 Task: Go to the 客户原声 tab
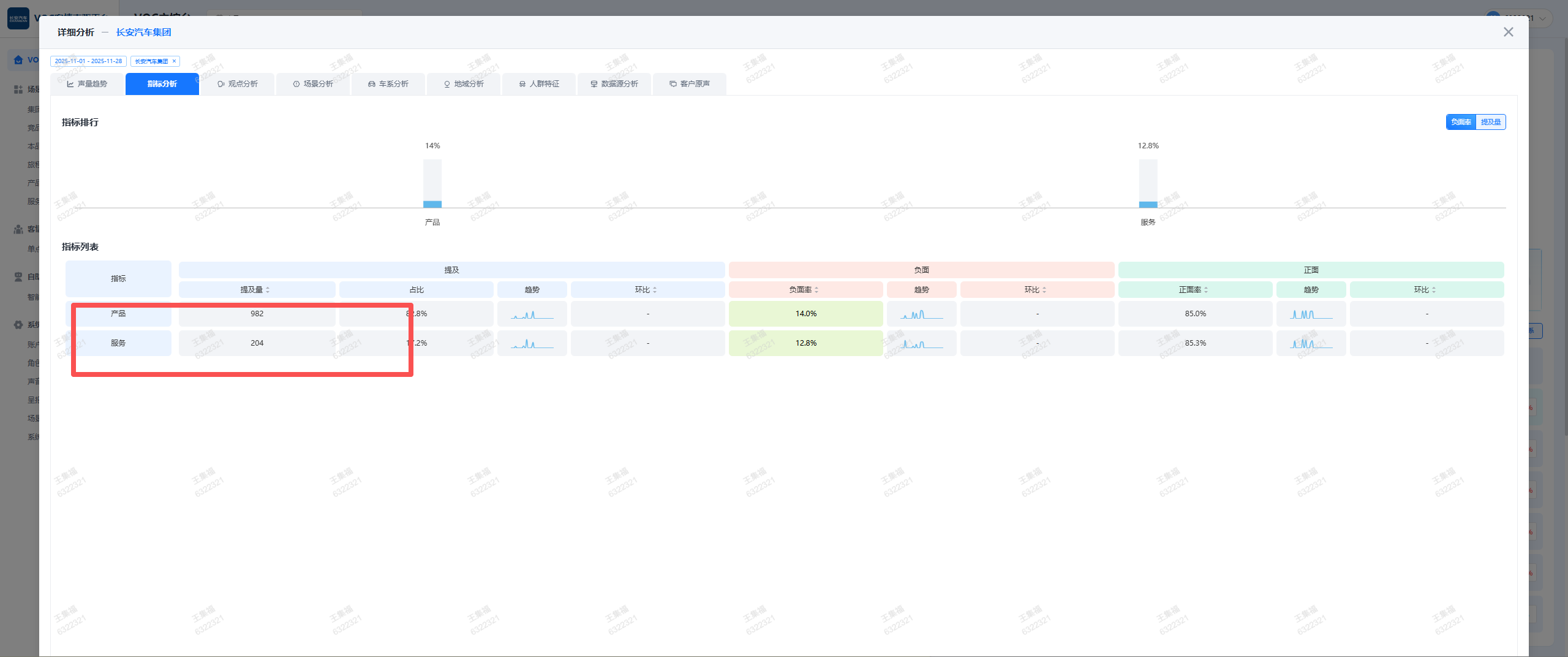[x=690, y=84]
